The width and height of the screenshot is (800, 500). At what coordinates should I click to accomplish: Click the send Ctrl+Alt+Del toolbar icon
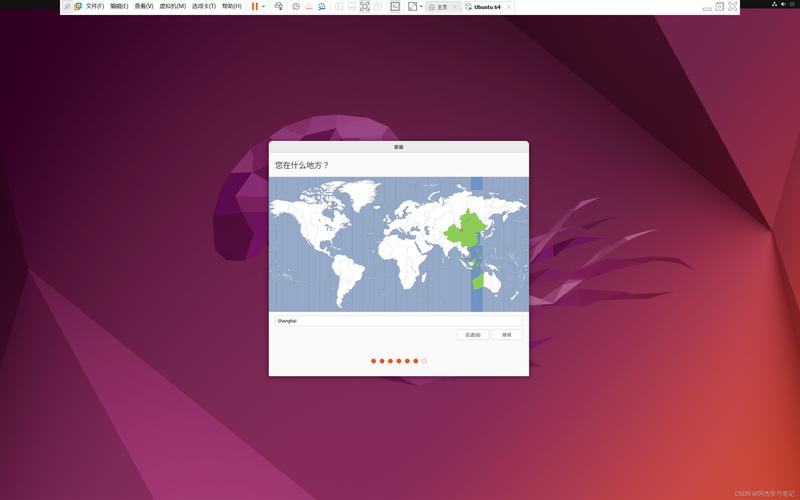click(279, 7)
